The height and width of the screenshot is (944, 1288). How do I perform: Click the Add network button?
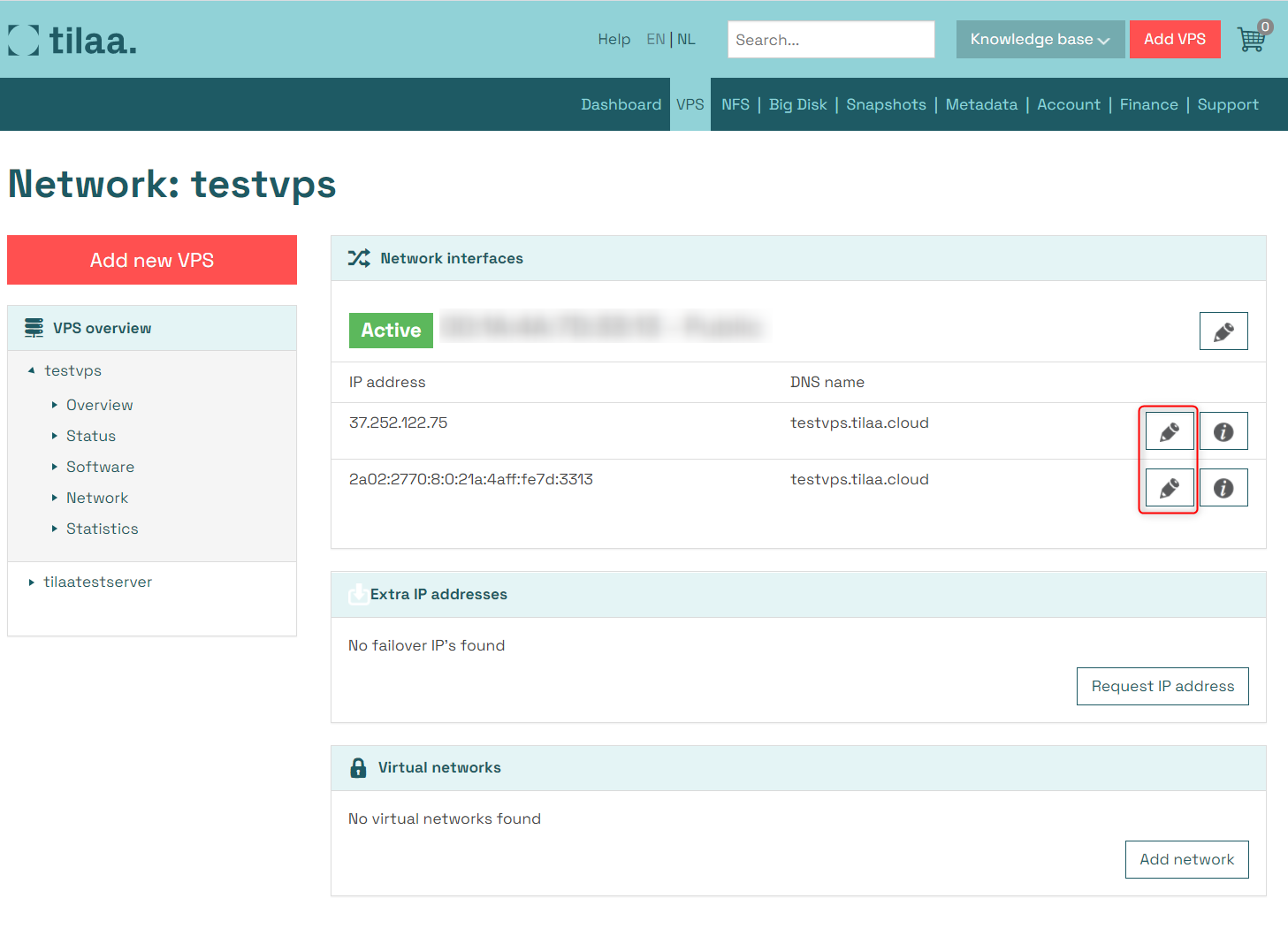(x=1186, y=859)
